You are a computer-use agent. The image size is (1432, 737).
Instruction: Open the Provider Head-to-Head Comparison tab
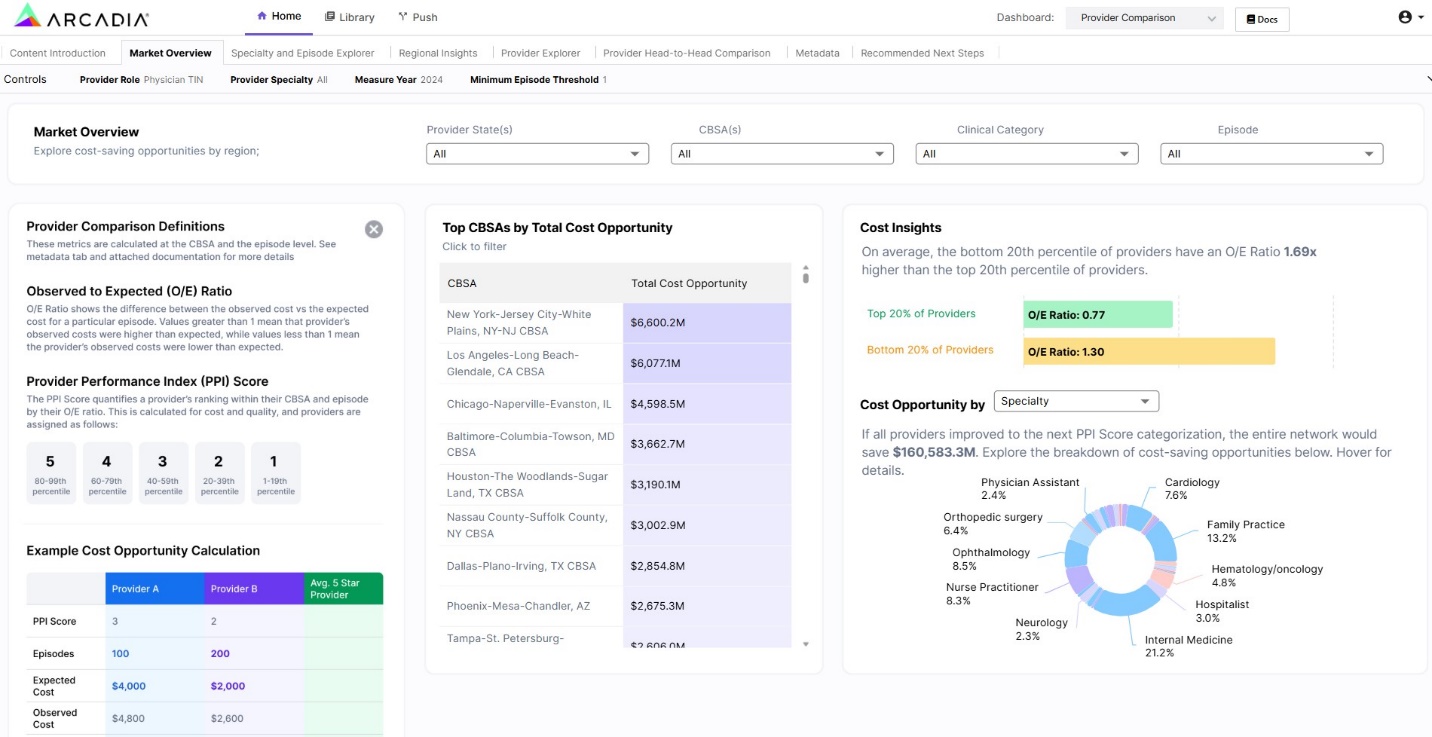click(686, 53)
